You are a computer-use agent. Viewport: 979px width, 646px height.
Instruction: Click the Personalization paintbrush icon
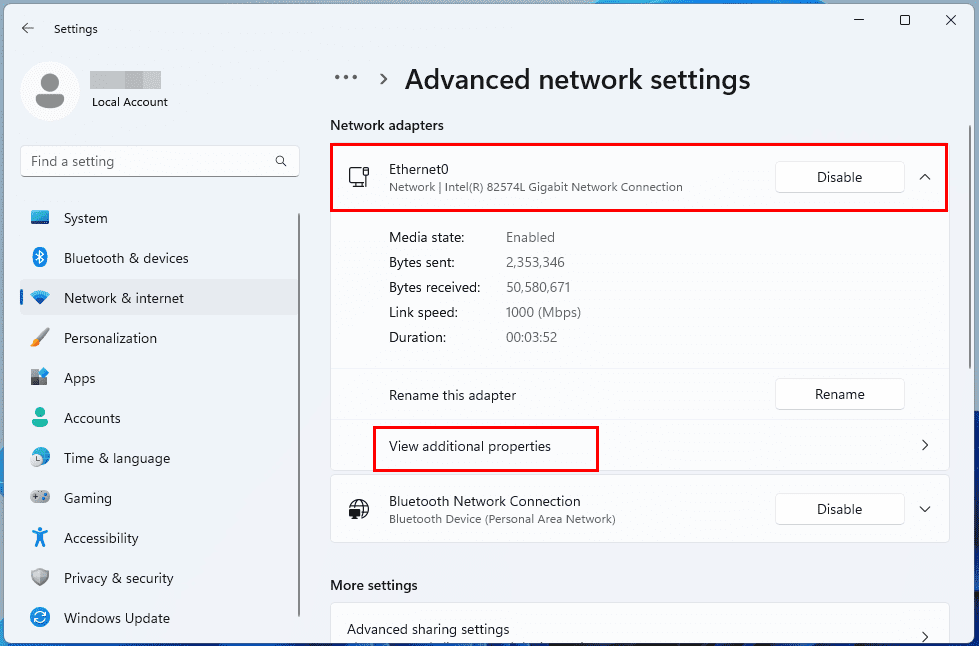40,338
